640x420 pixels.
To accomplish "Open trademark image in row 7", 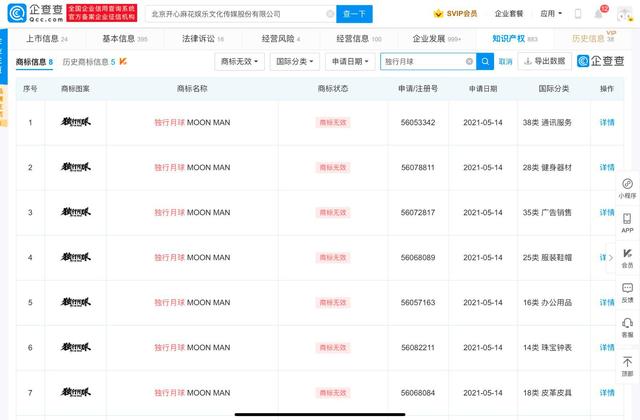I will [x=76, y=392].
